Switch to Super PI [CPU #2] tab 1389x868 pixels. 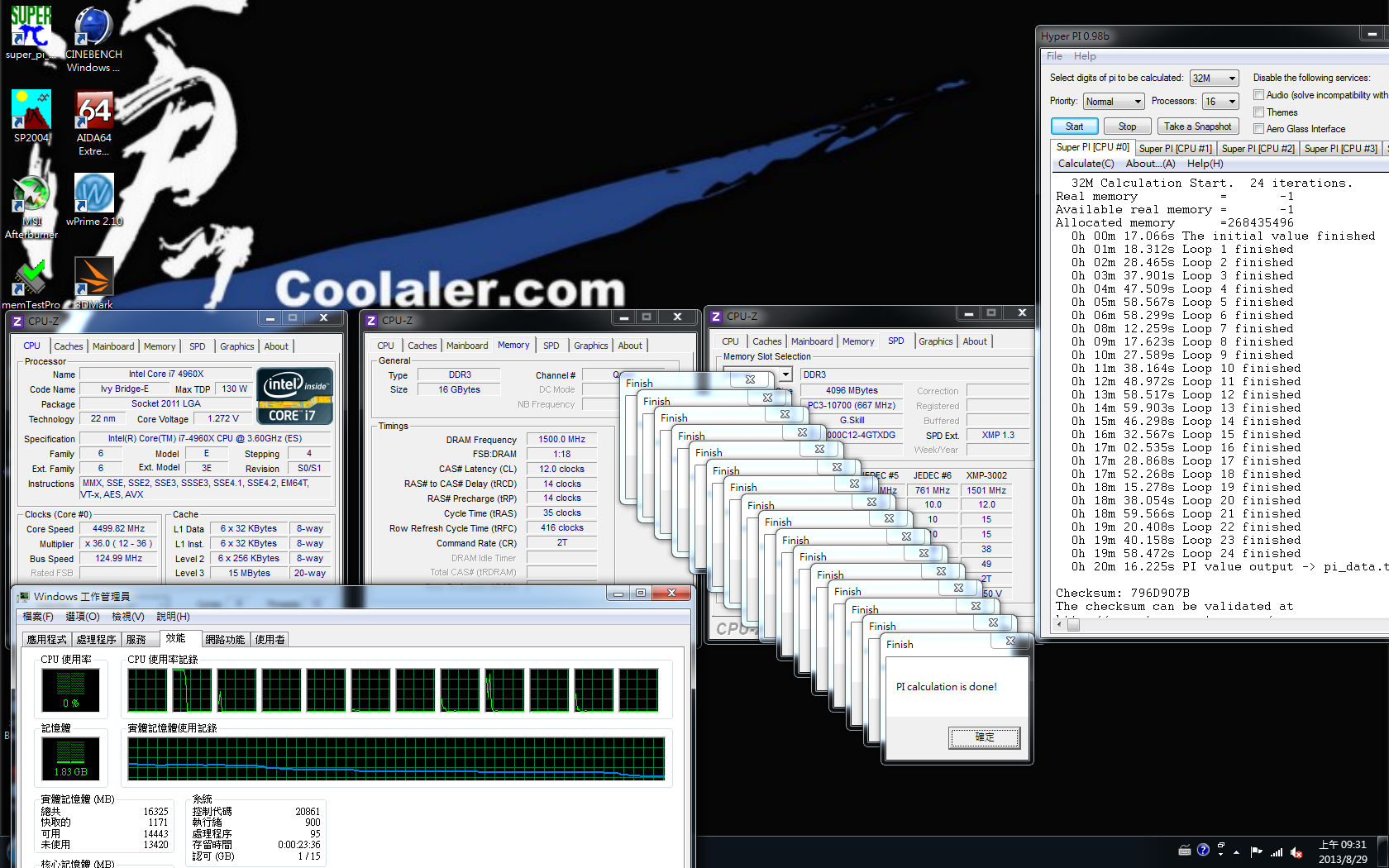[1258, 149]
